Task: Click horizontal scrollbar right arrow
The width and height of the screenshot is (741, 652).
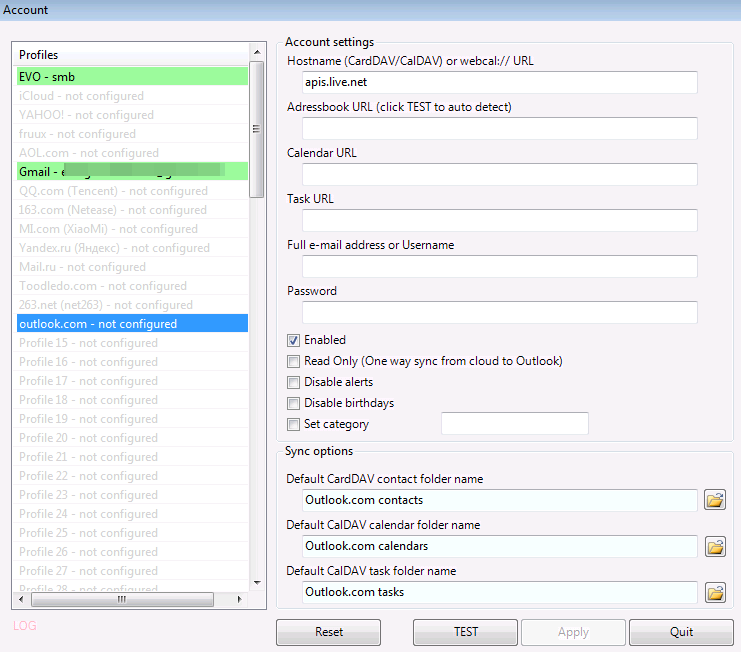Action: [x=239, y=600]
